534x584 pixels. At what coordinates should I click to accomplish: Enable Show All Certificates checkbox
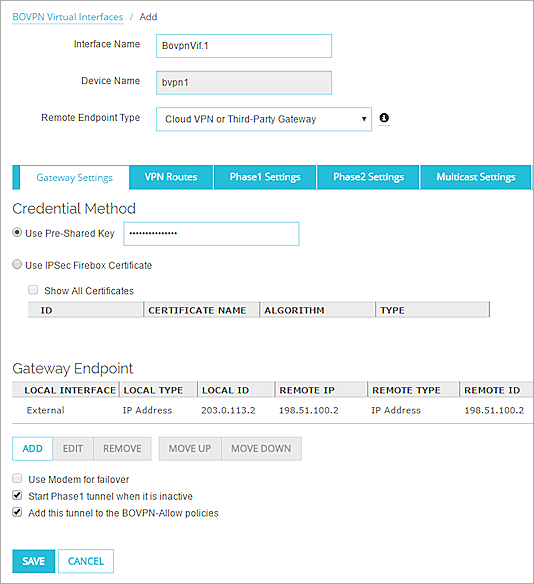33,290
